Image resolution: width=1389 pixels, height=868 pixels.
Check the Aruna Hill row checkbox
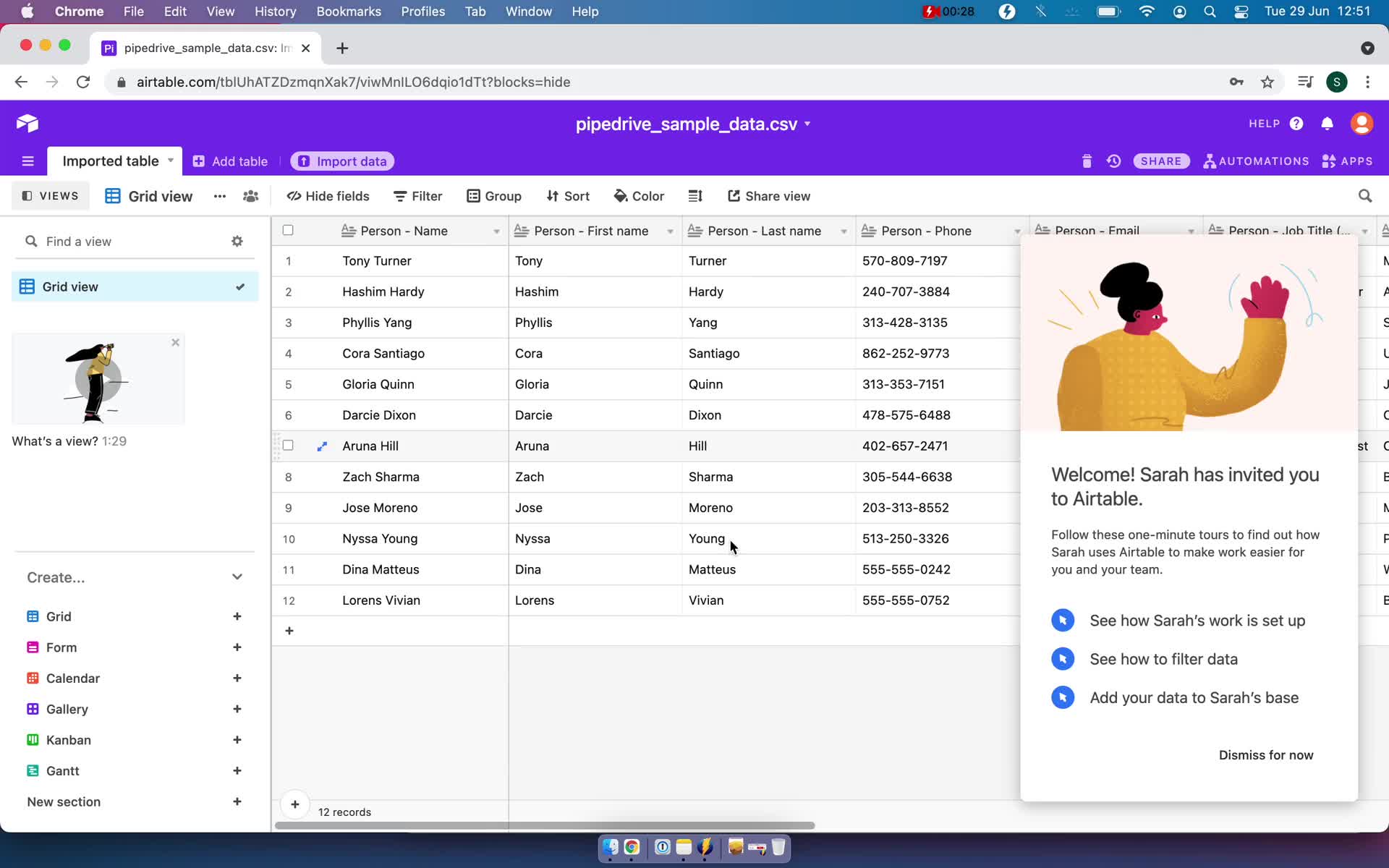coord(288,446)
